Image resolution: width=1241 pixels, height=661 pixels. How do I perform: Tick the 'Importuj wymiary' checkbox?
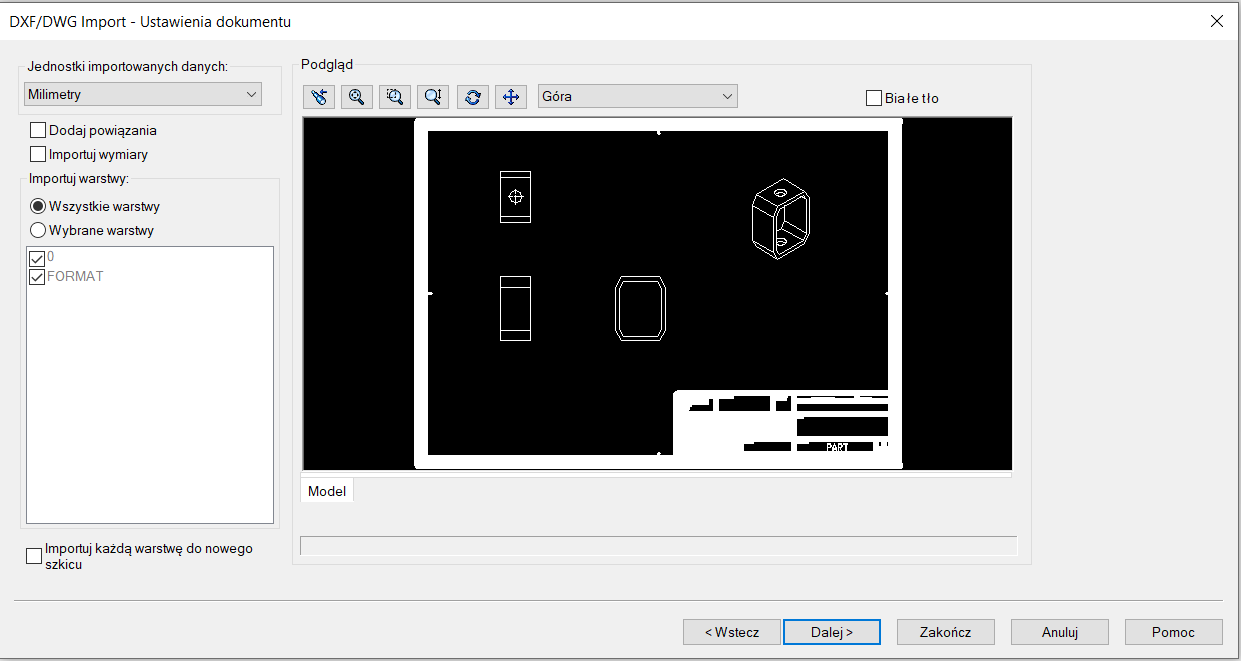39,154
